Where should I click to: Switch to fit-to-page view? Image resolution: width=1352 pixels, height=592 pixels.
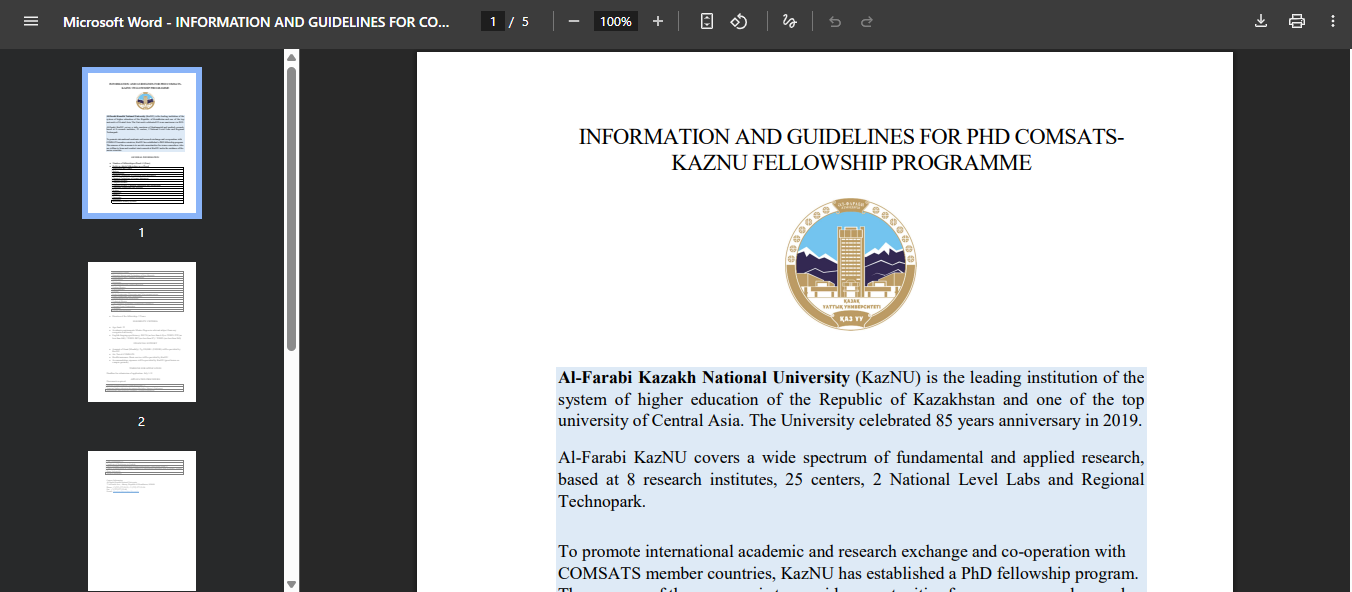click(x=706, y=20)
